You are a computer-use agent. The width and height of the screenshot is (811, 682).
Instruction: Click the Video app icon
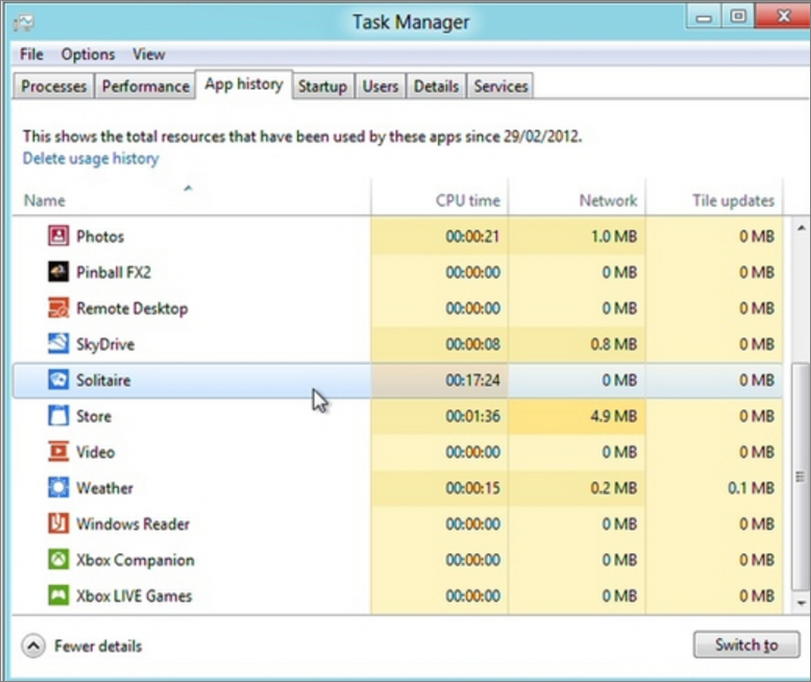(58, 452)
